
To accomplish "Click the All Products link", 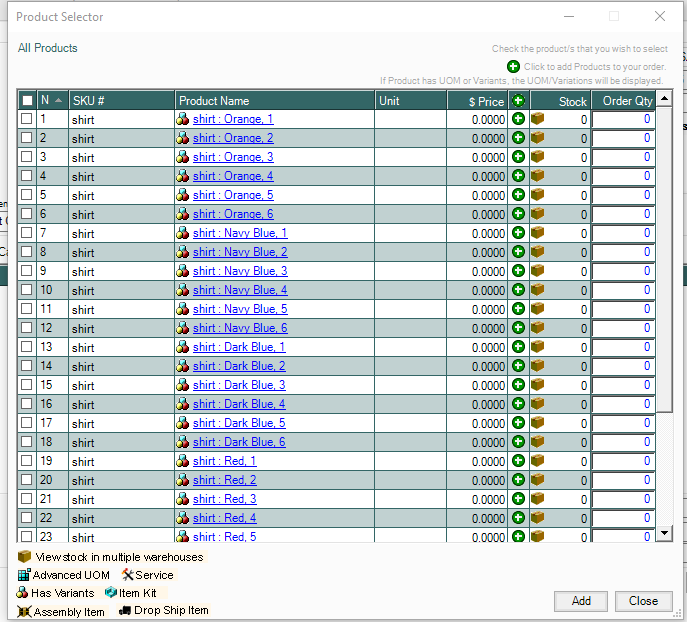I will [x=47, y=48].
